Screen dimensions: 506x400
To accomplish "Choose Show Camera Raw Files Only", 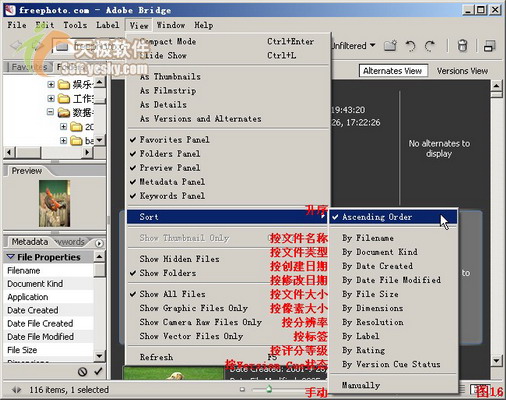I will (x=228, y=322).
